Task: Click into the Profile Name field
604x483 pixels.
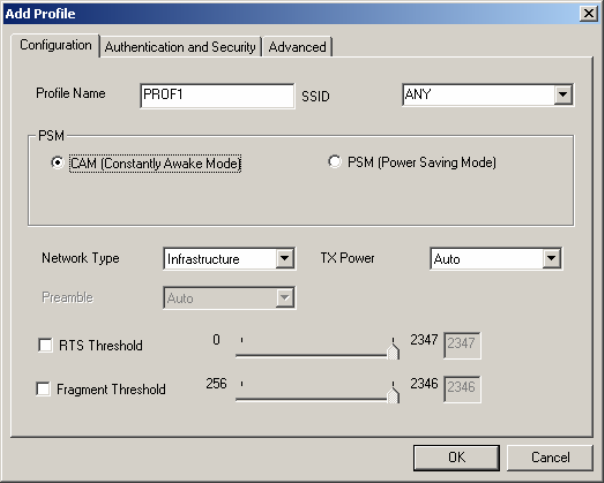Action: pyautogui.click(x=217, y=96)
